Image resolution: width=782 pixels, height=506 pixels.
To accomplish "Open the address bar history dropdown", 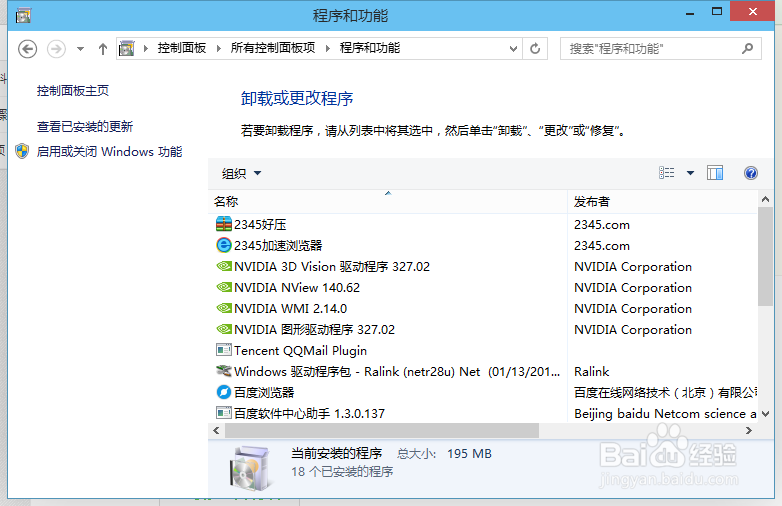I will 513,49.
